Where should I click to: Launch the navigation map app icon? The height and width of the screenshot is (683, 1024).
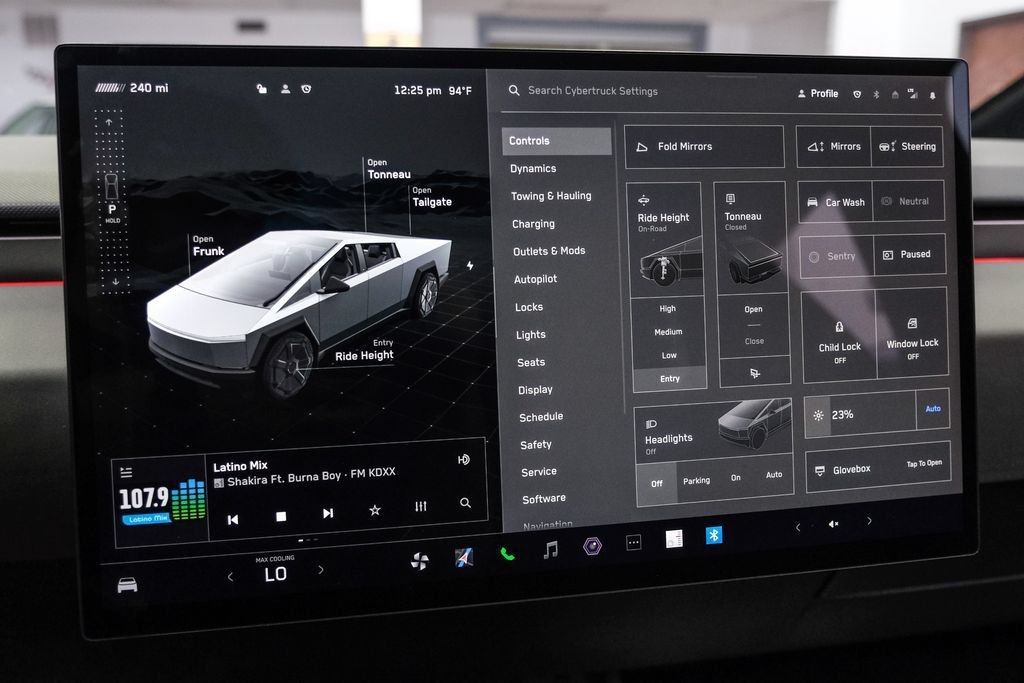(x=464, y=557)
